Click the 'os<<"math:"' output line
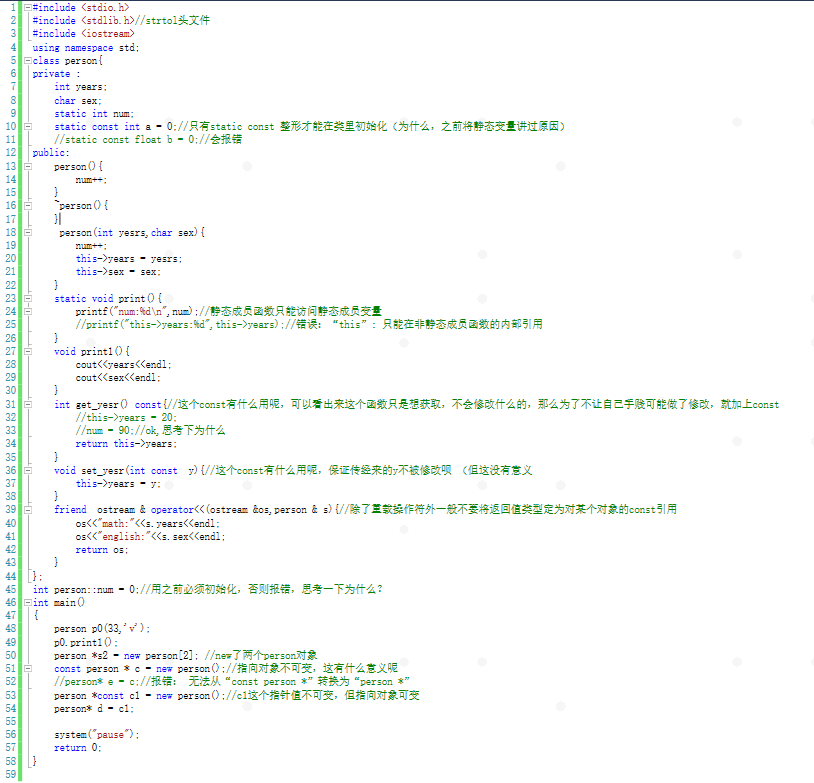The image size is (814, 783). coord(148,523)
